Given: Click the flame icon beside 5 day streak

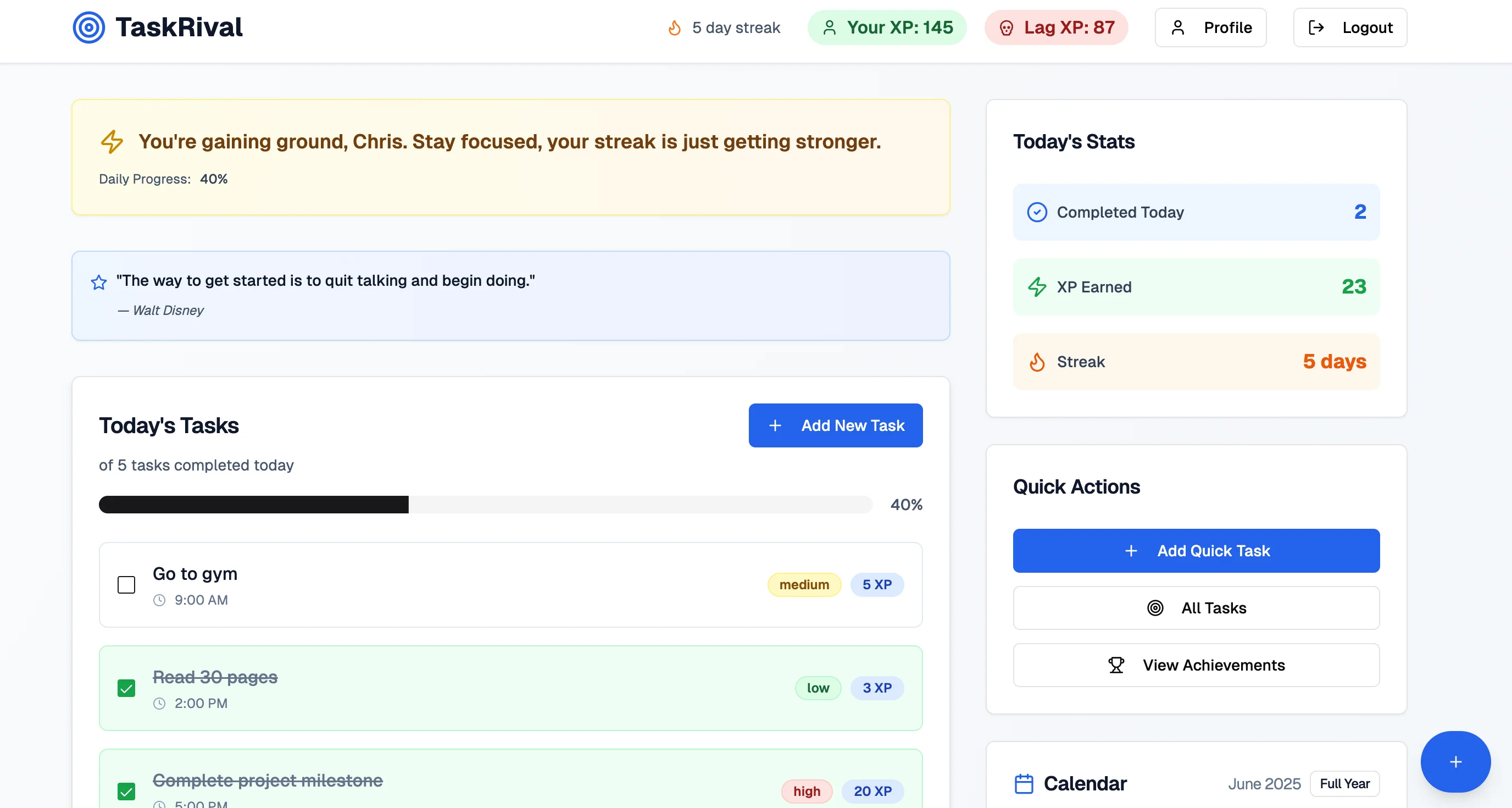Looking at the screenshot, I should coord(675,27).
